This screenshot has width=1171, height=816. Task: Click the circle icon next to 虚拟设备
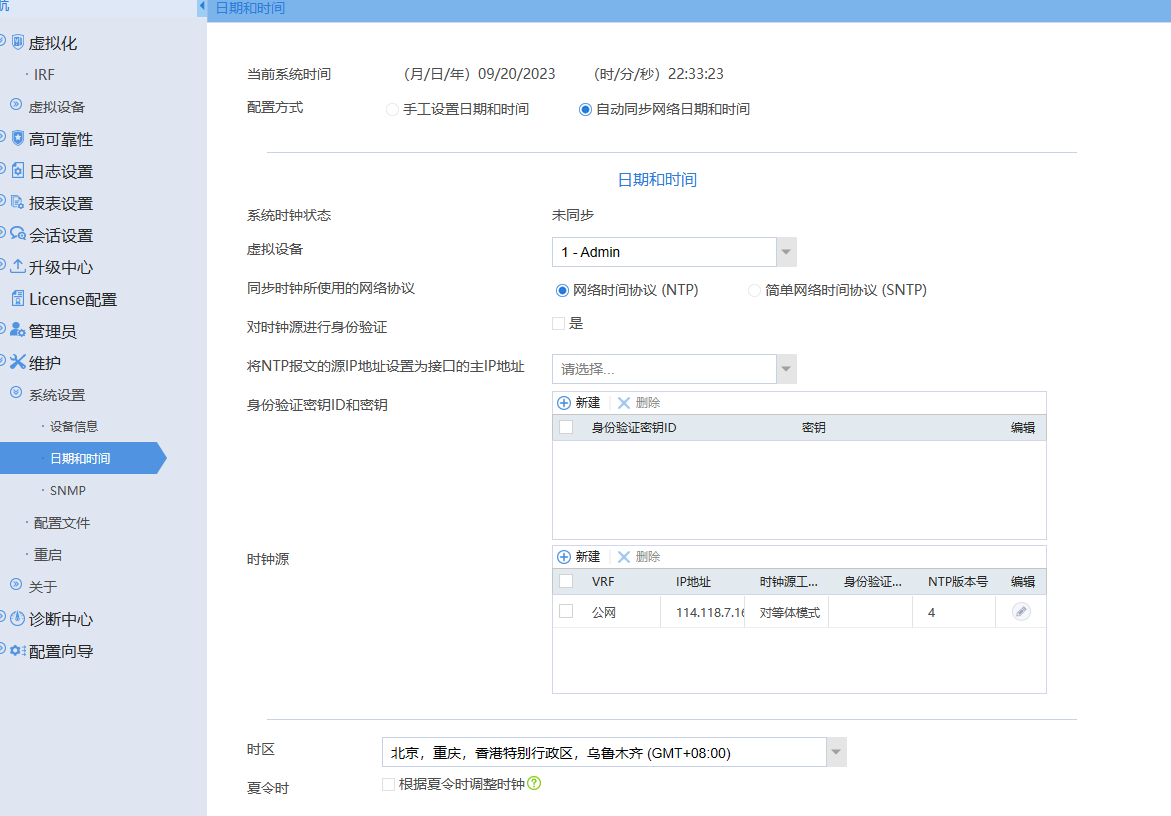[16, 105]
